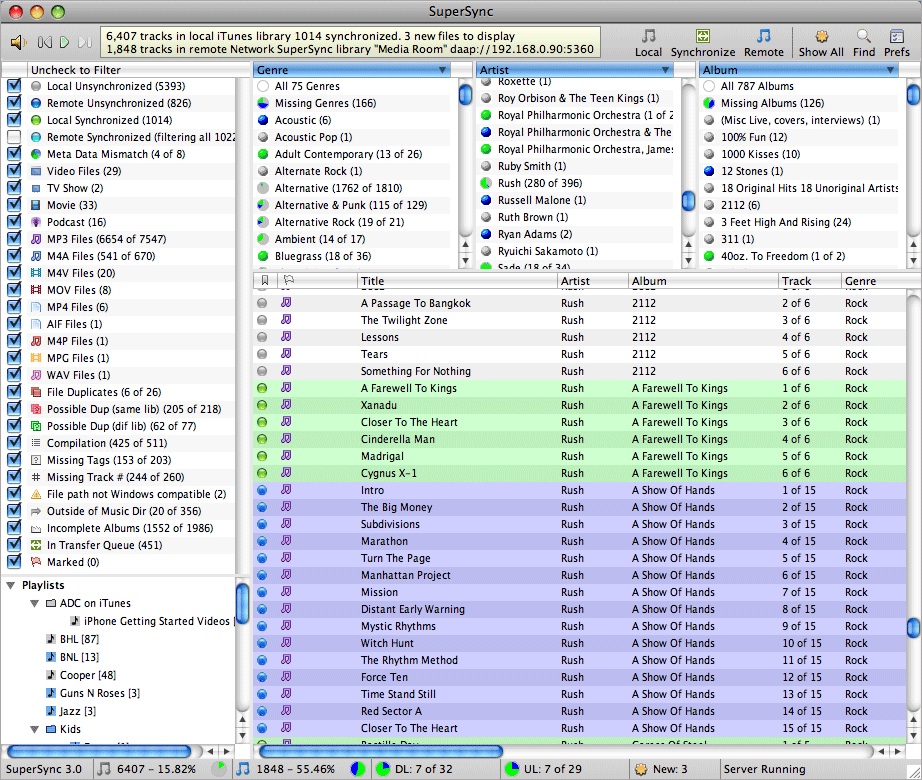Click the UL: 7 of 29 status
The width and height of the screenshot is (922, 780).
click(x=552, y=769)
